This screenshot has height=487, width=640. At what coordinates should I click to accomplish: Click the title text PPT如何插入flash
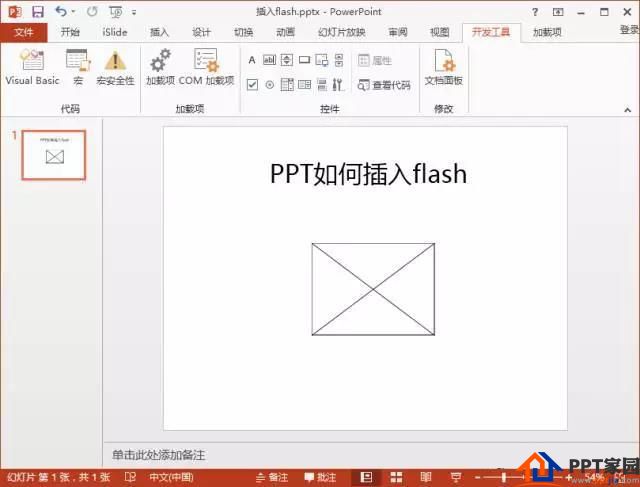coord(368,174)
